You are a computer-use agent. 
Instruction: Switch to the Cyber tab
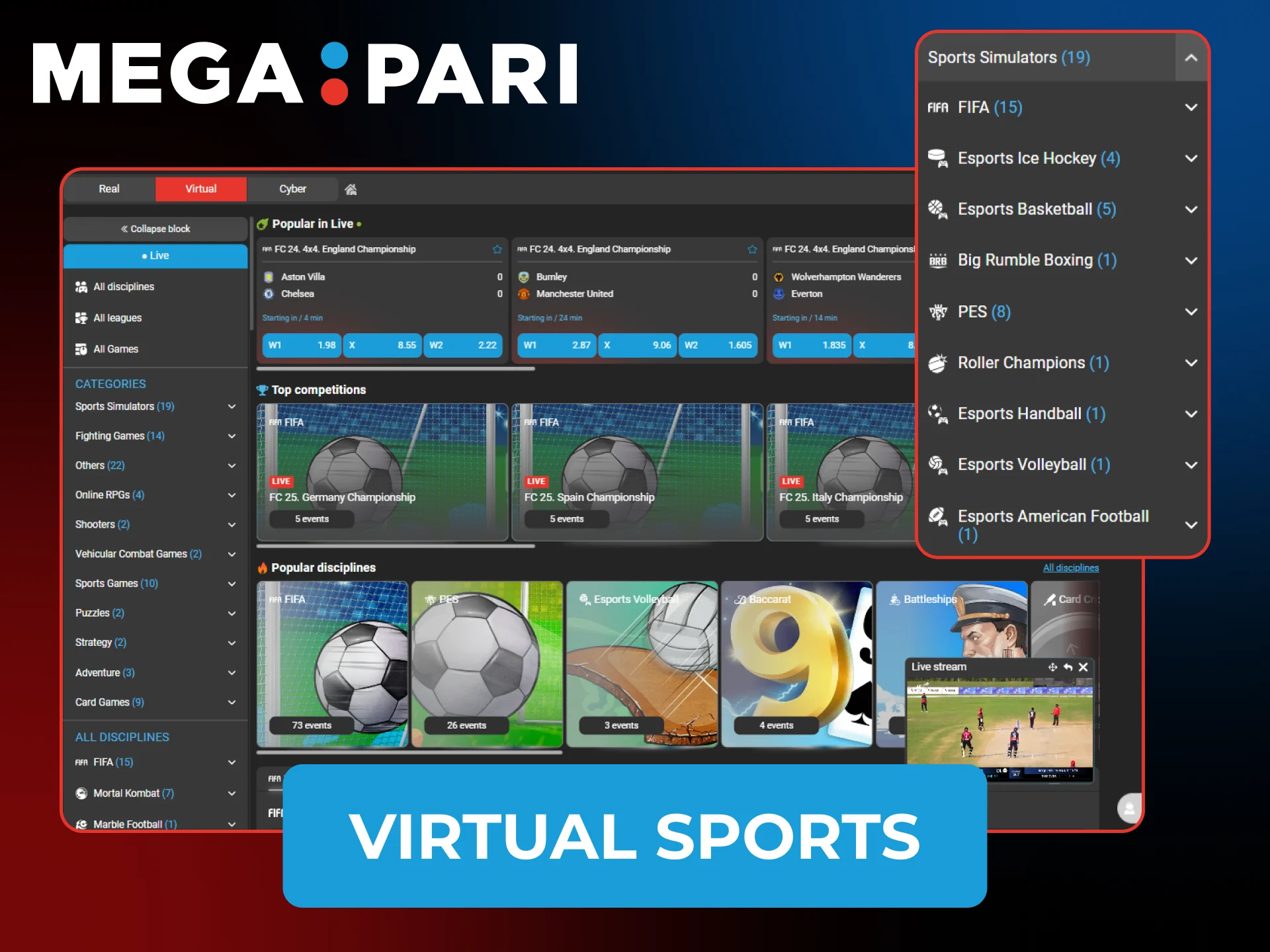coord(292,189)
